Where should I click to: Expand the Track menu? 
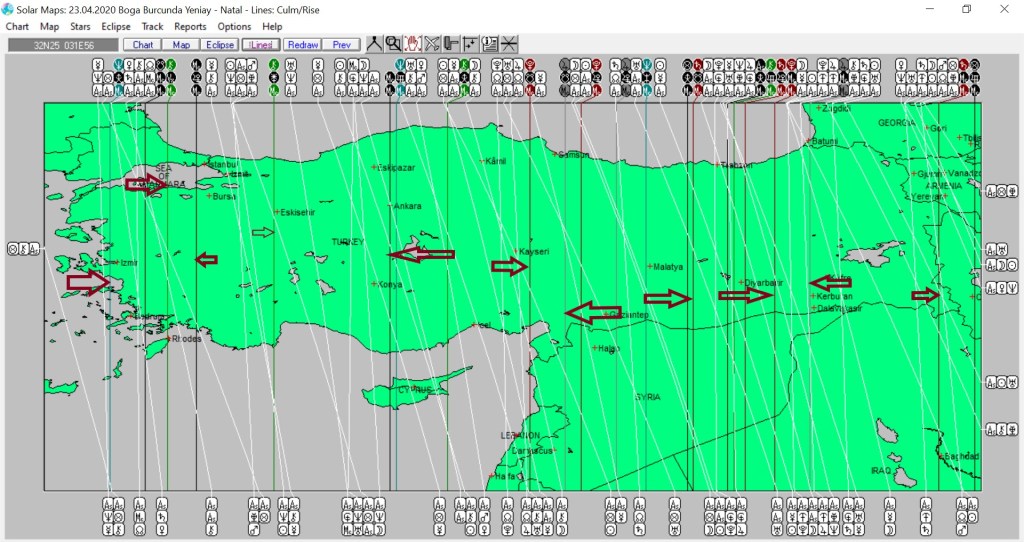point(152,27)
